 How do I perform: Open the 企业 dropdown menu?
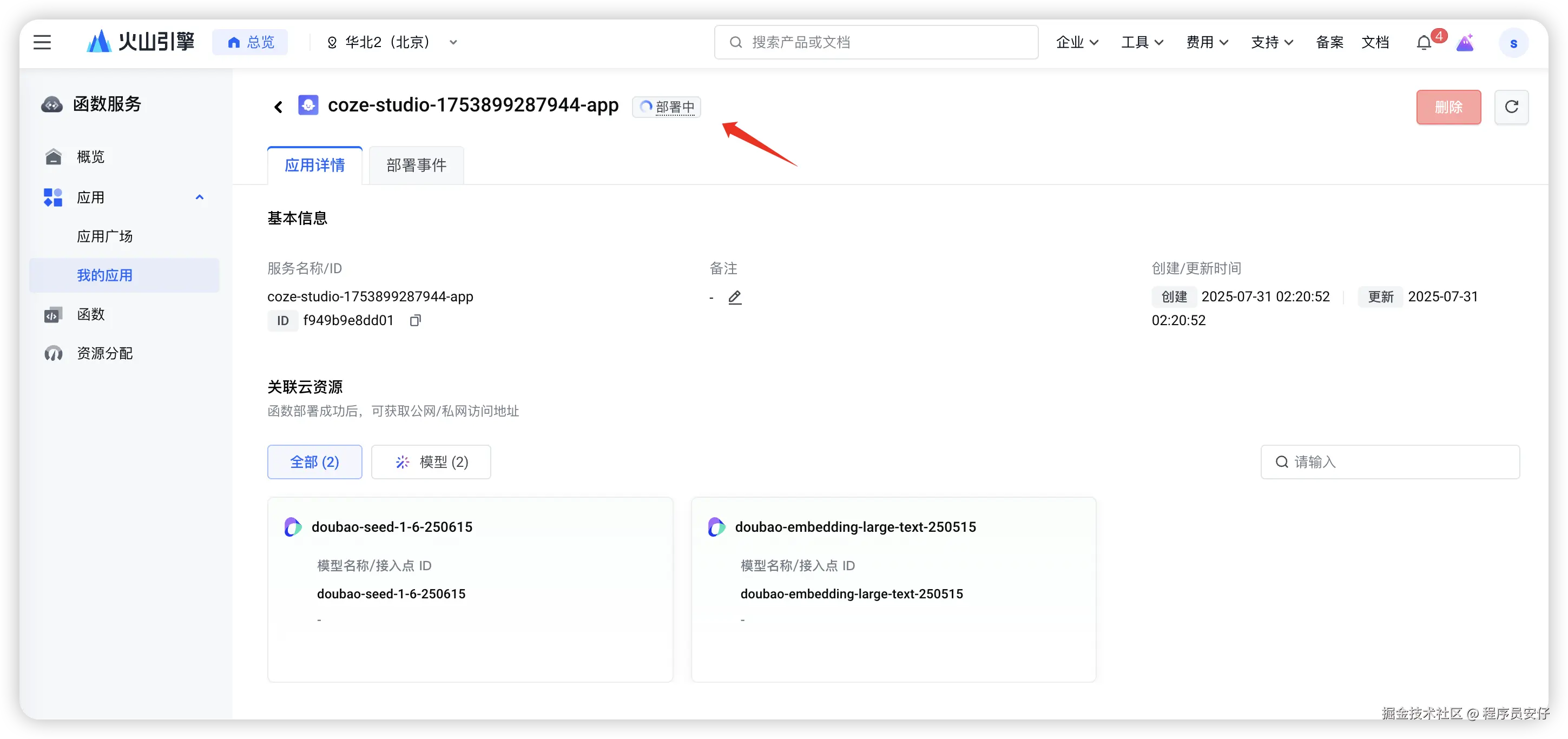click(1076, 42)
